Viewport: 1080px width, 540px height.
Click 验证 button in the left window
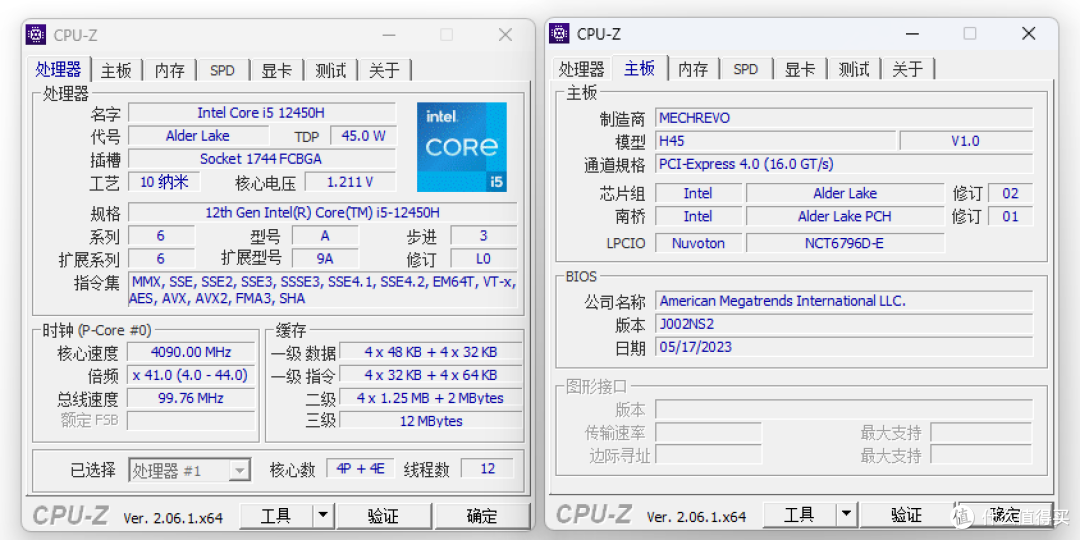click(x=383, y=516)
